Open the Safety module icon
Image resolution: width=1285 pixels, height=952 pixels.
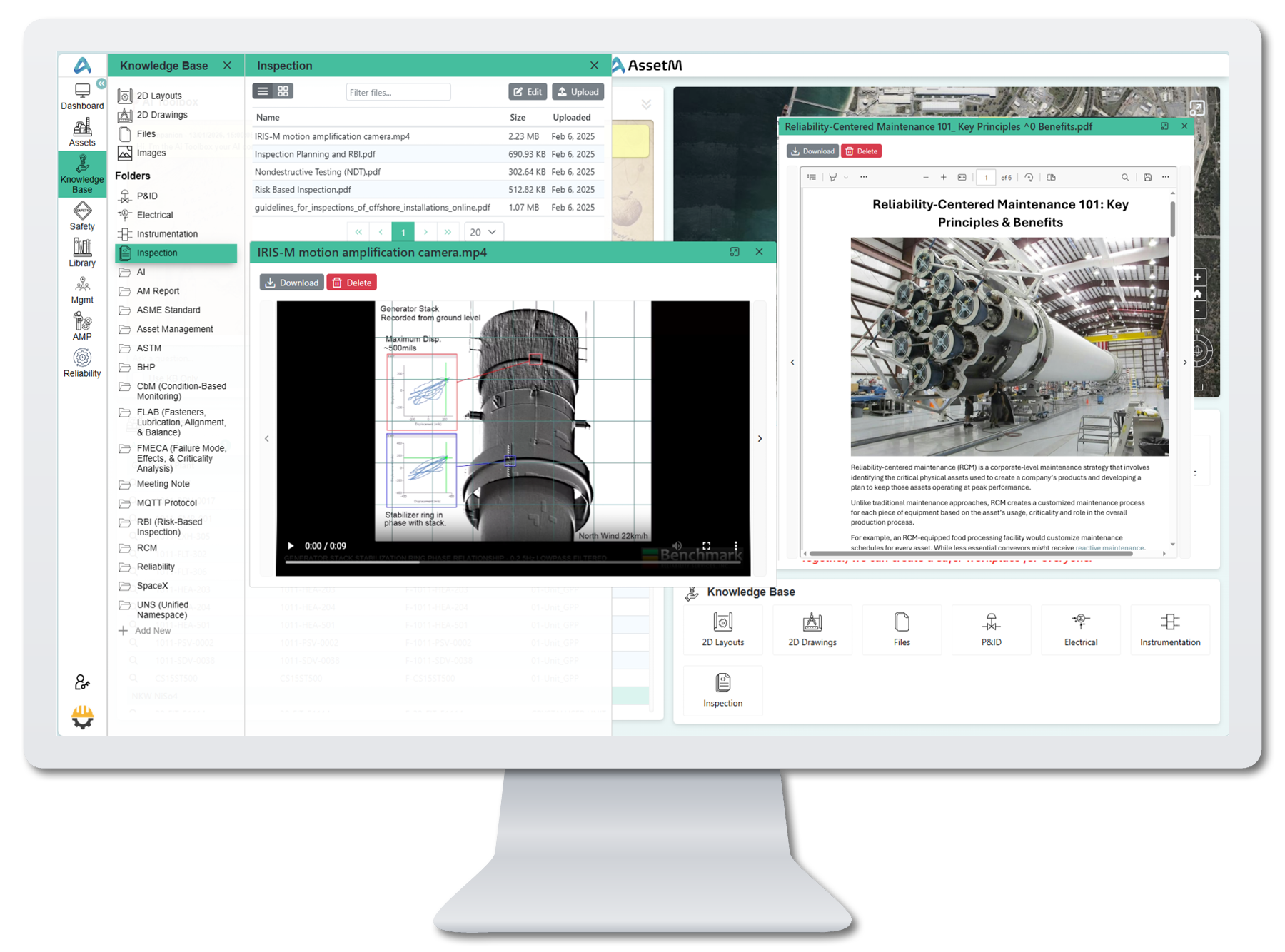[82, 216]
